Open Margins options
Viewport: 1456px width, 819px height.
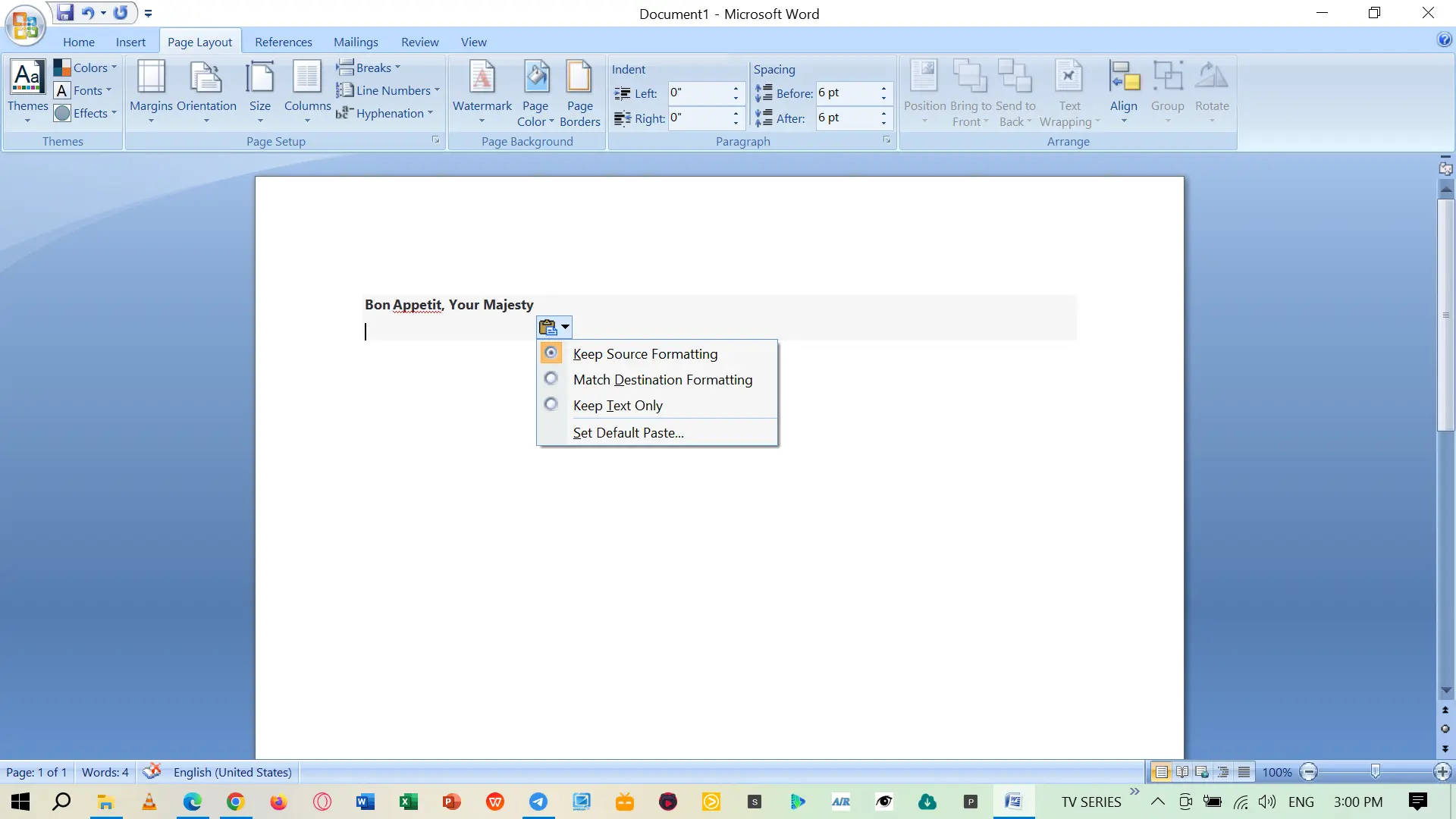coord(151,92)
